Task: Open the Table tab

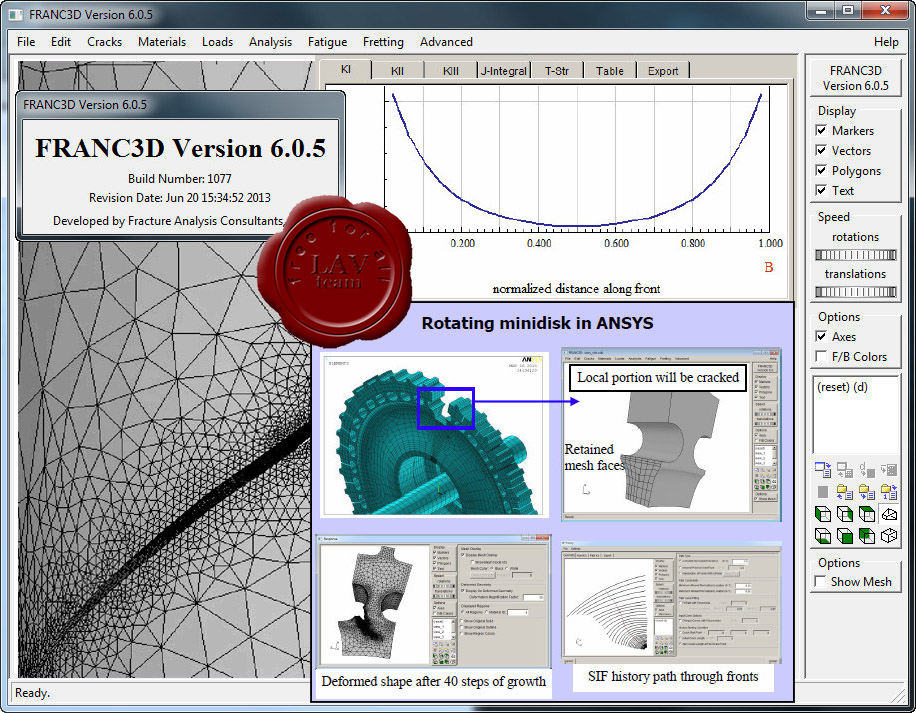Action: 609,71
